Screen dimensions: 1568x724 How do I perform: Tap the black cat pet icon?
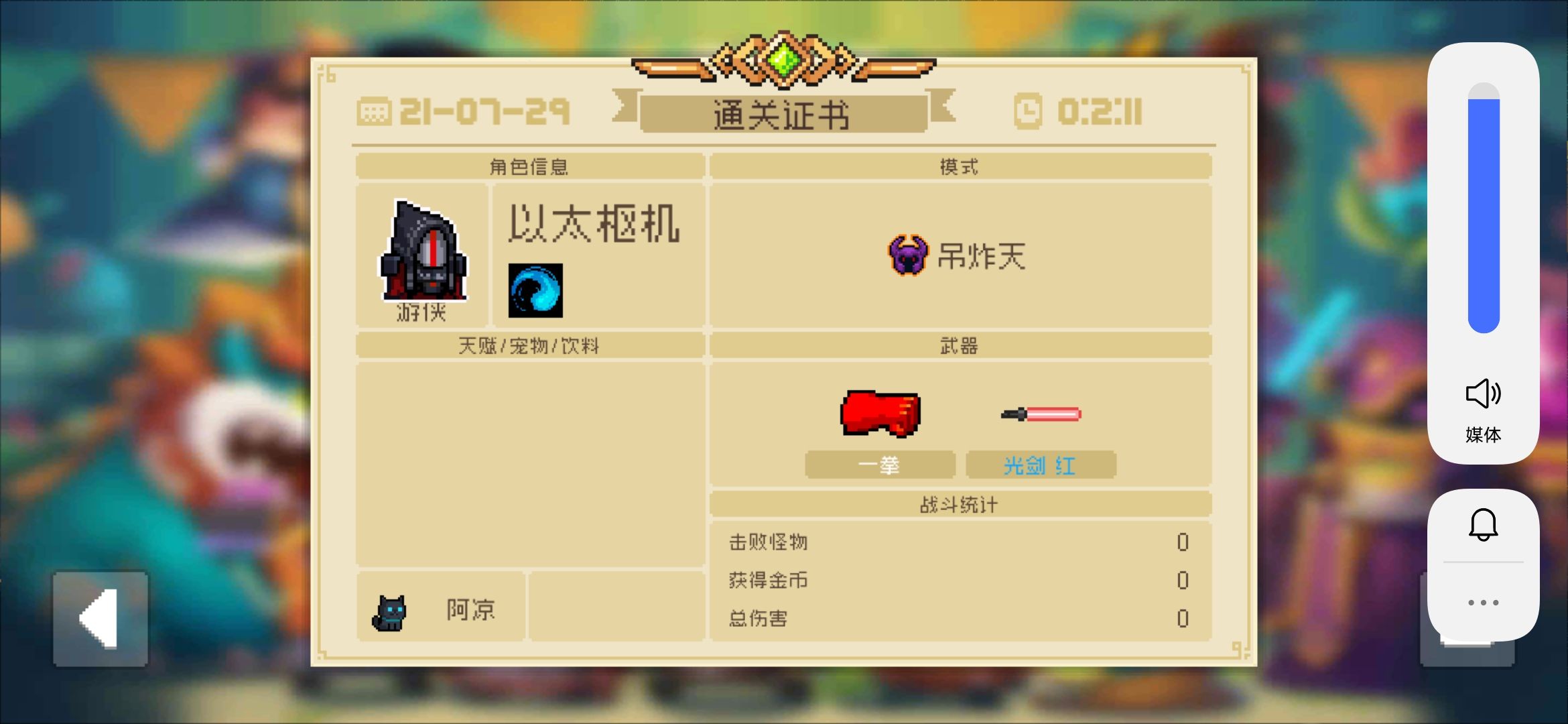[389, 613]
